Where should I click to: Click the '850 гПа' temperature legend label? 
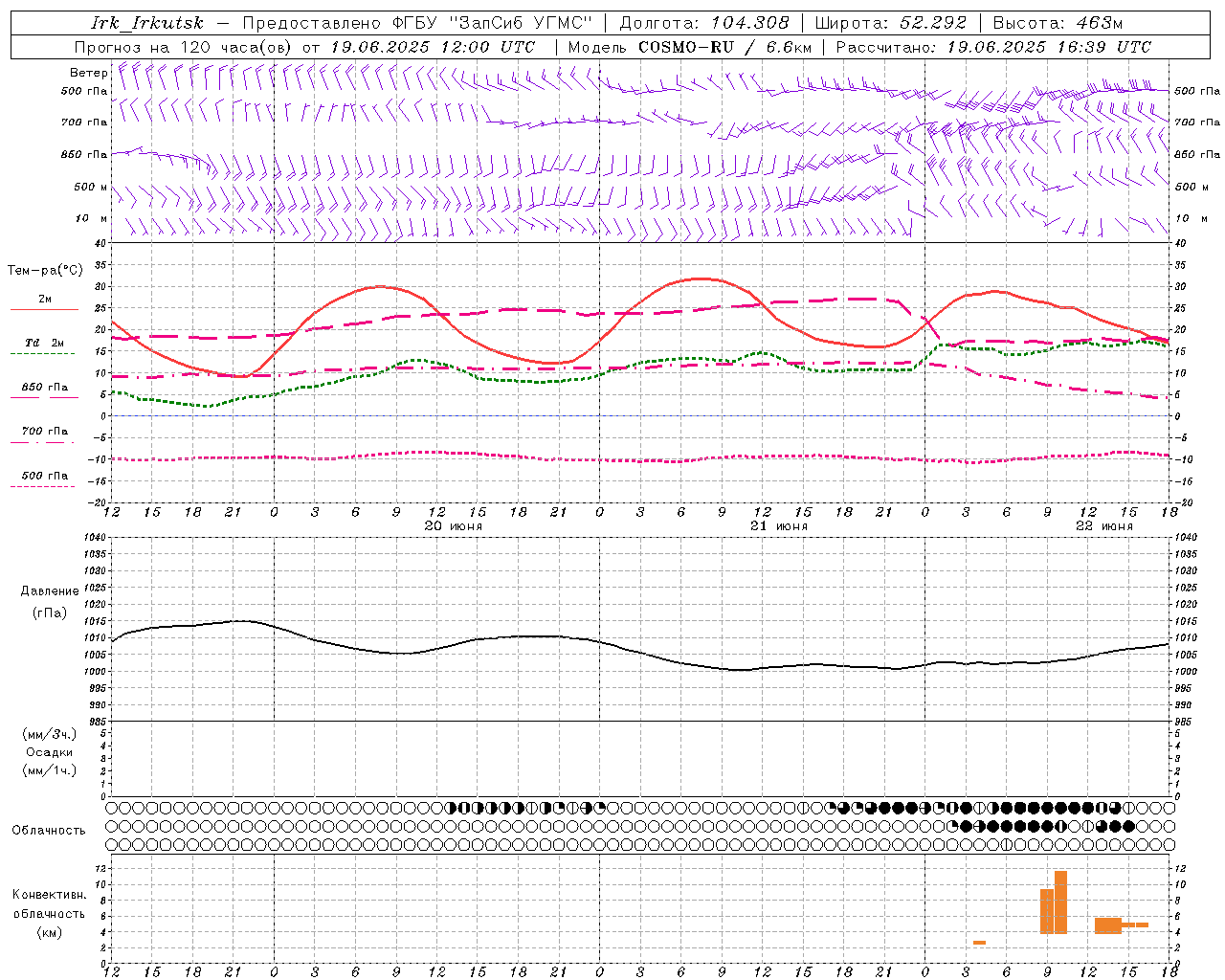click(45, 388)
